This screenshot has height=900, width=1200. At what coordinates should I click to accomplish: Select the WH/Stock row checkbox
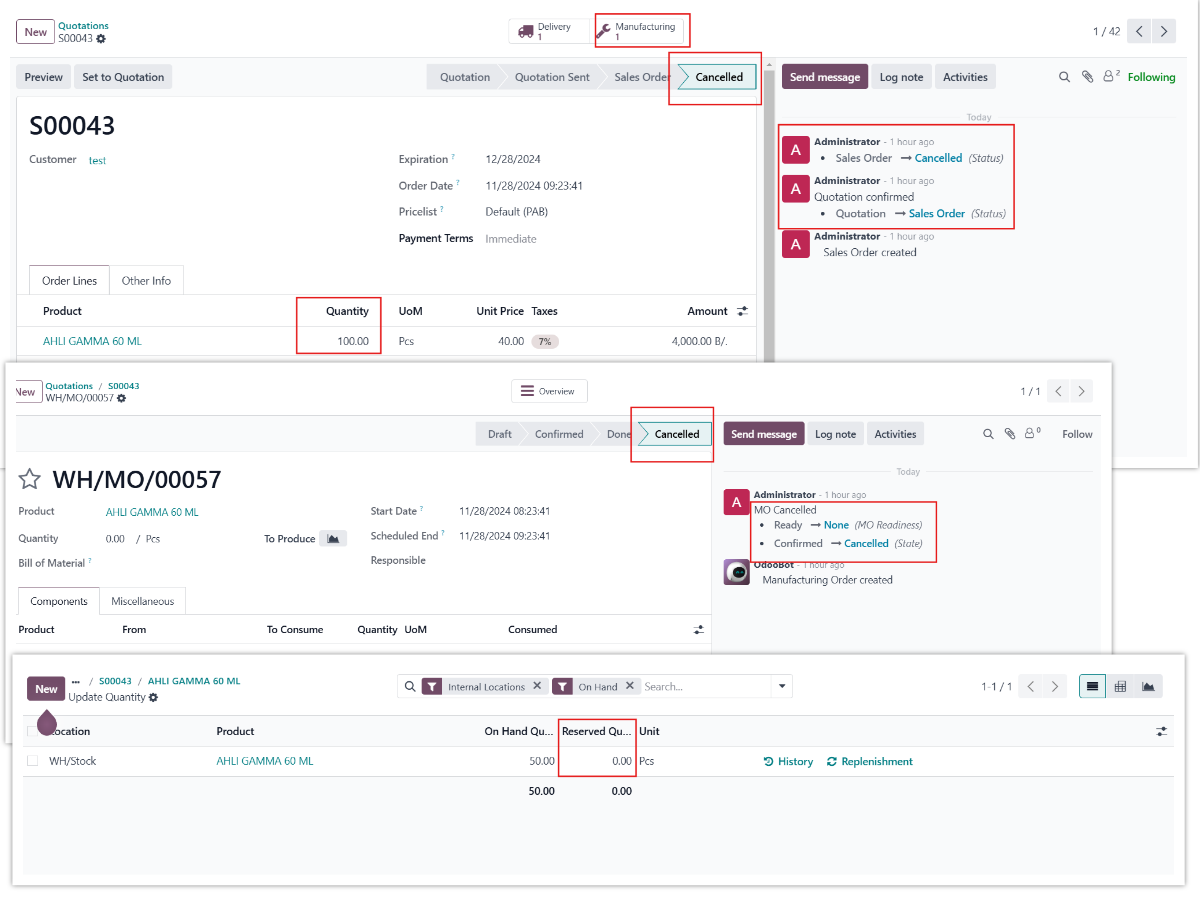(x=32, y=761)
